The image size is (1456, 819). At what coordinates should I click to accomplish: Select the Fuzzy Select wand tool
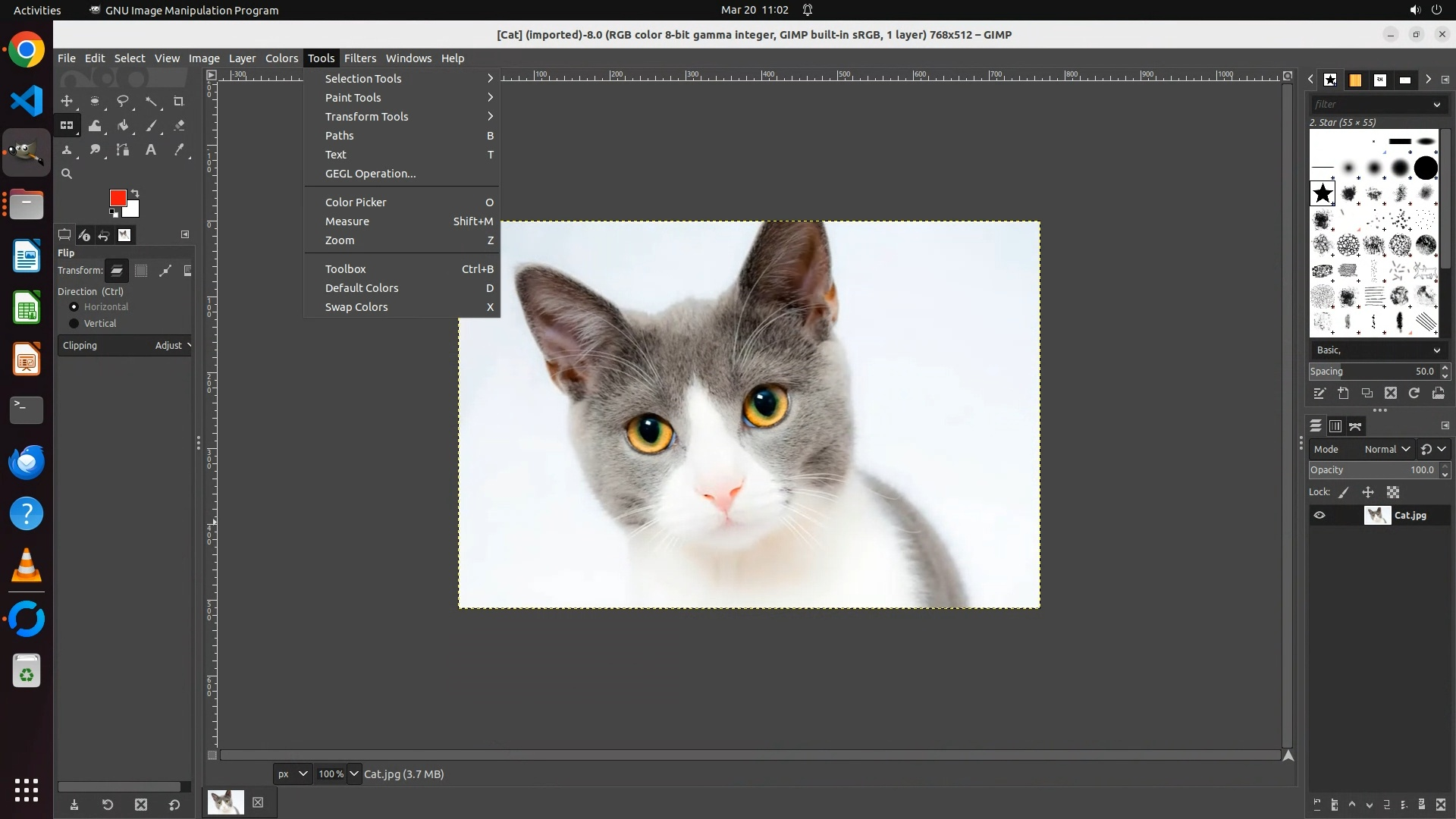point(152,101)
